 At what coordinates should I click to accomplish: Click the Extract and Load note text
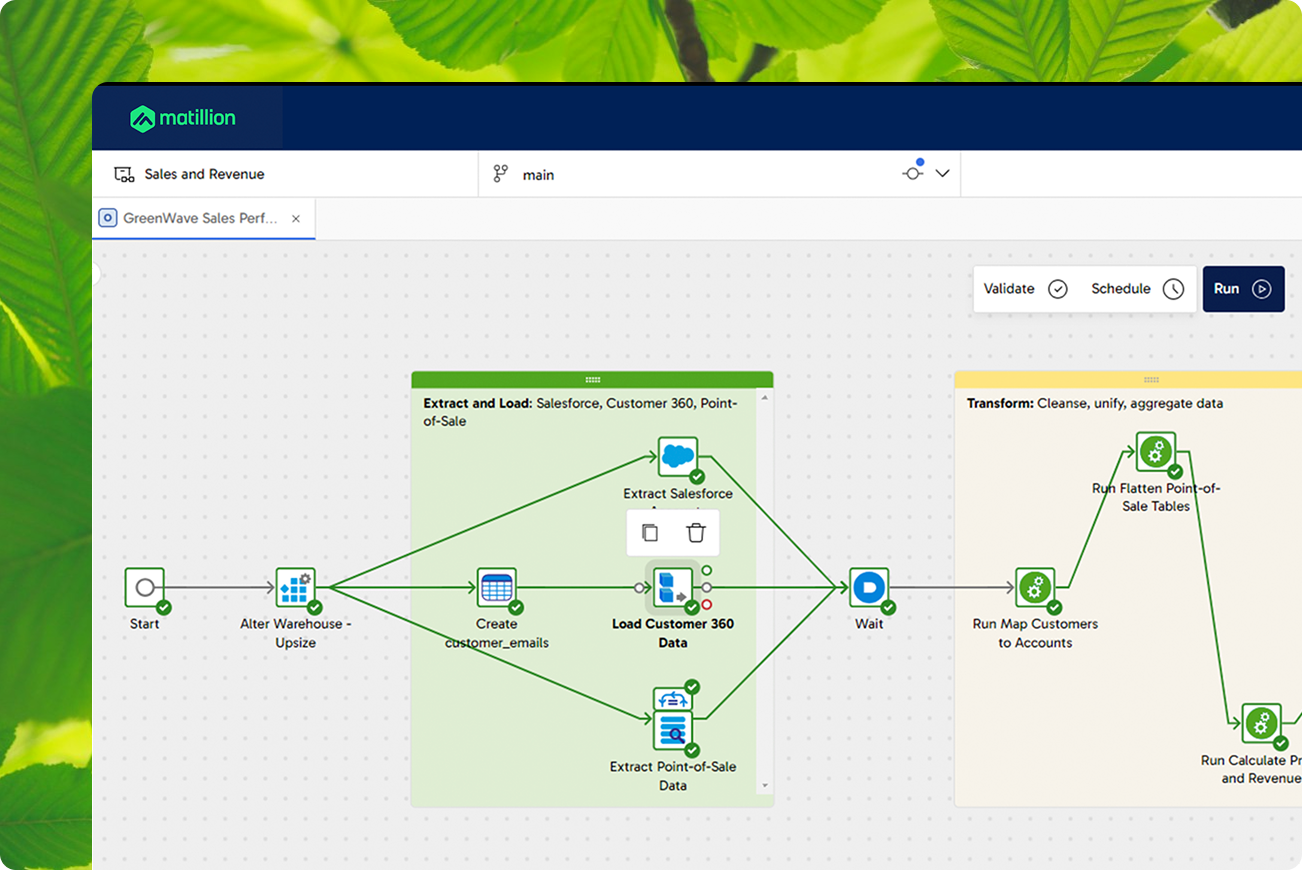[581, 412]
